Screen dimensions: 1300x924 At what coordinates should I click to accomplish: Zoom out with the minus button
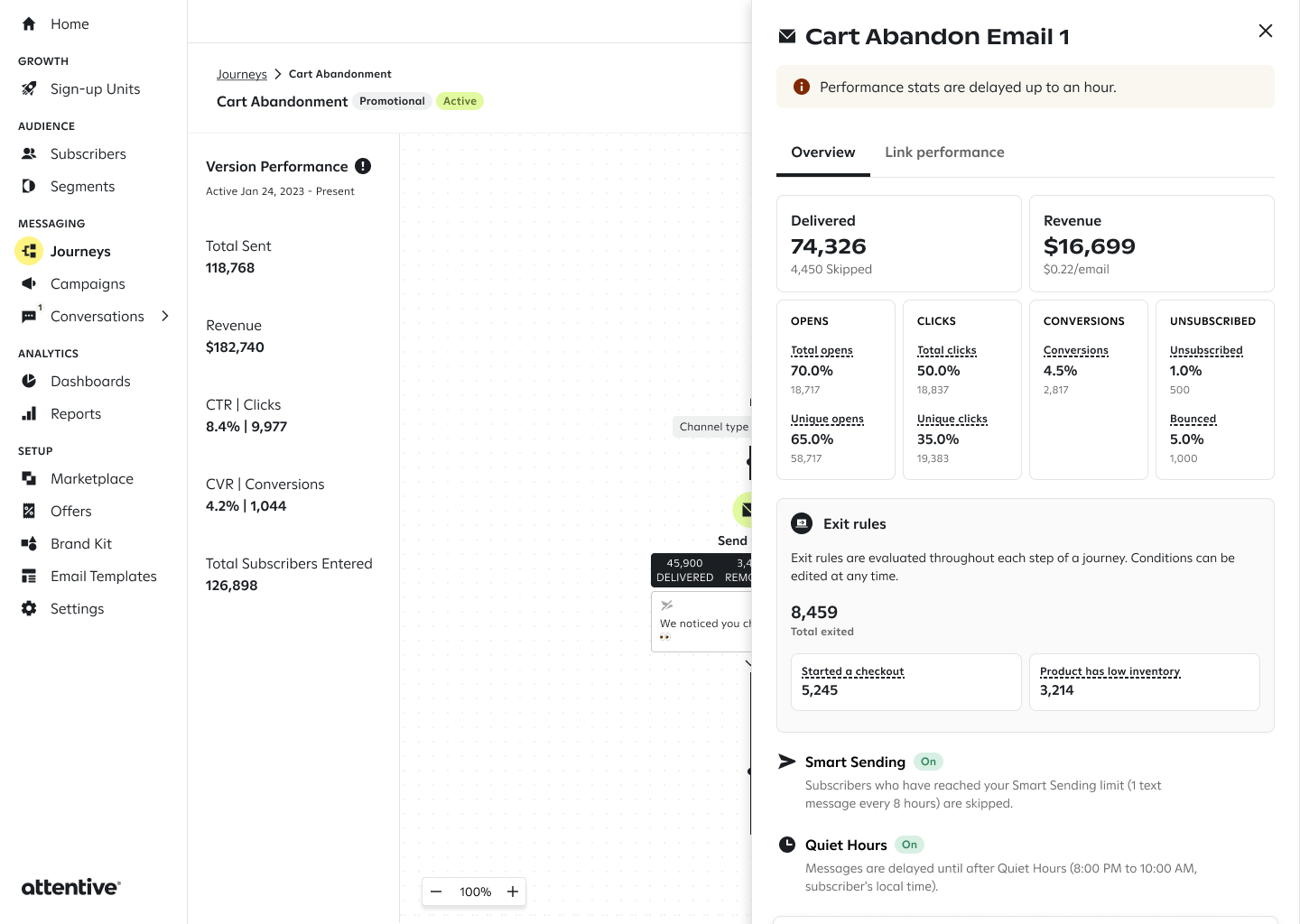point(436,892)
